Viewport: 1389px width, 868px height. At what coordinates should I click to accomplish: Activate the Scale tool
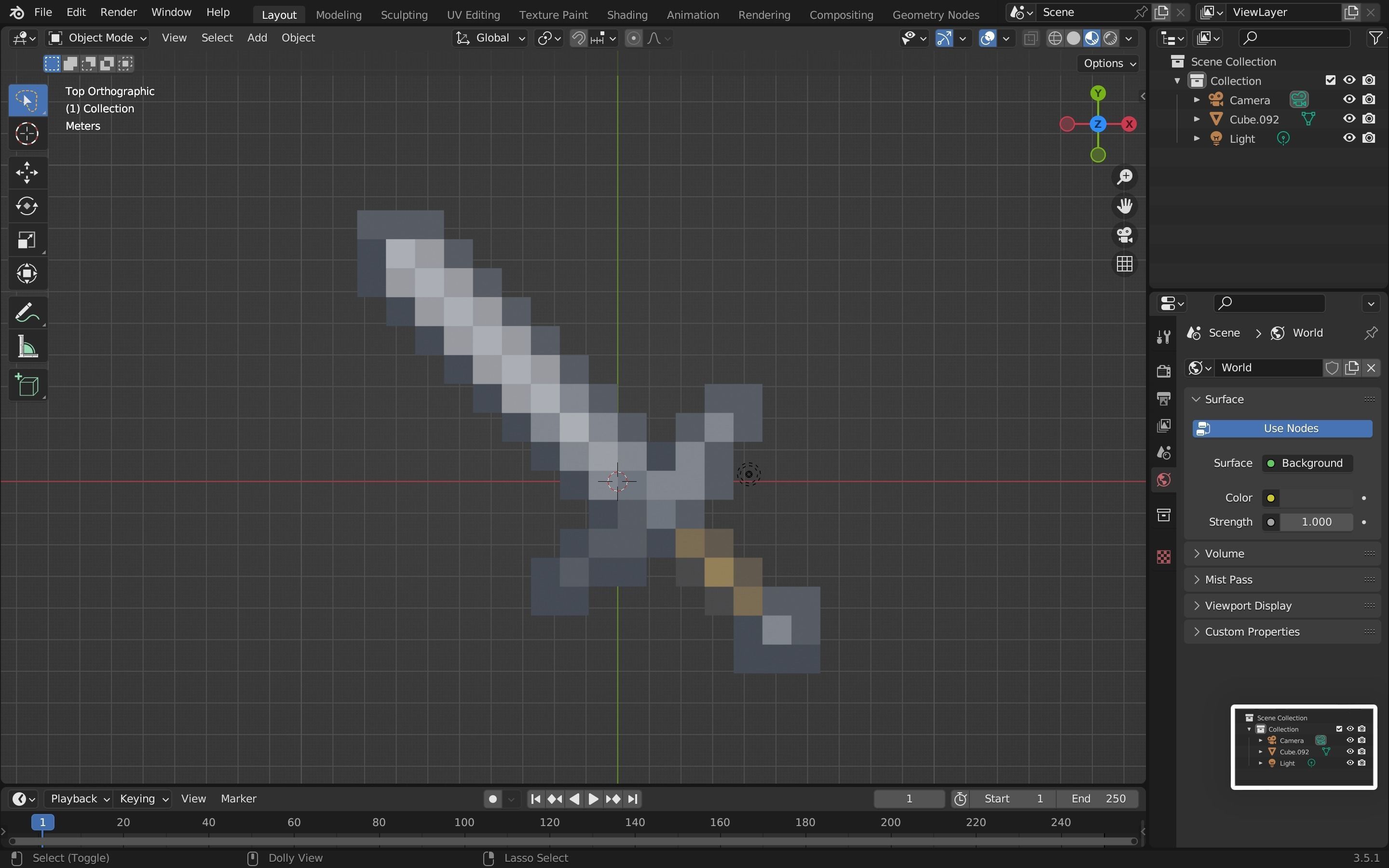[x=27, y=240]
